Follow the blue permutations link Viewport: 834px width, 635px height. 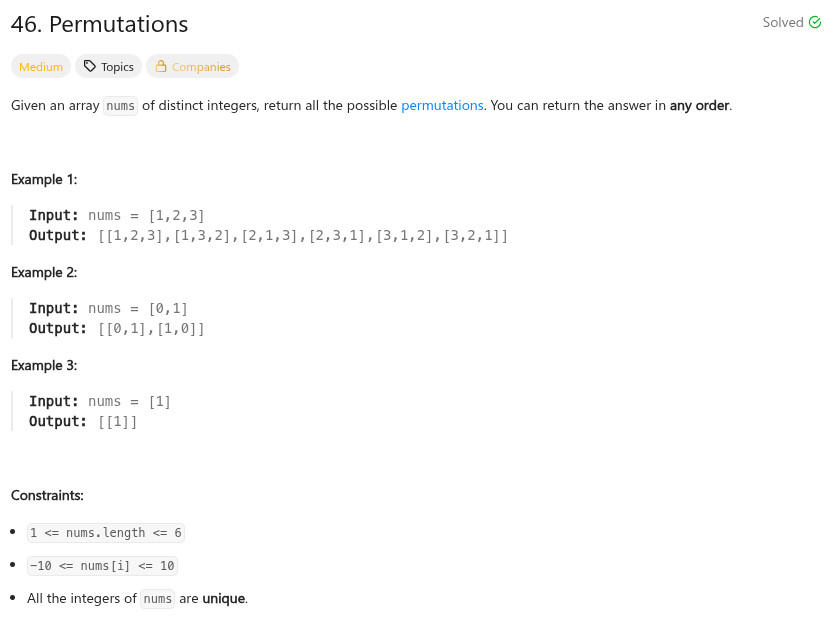442,105
